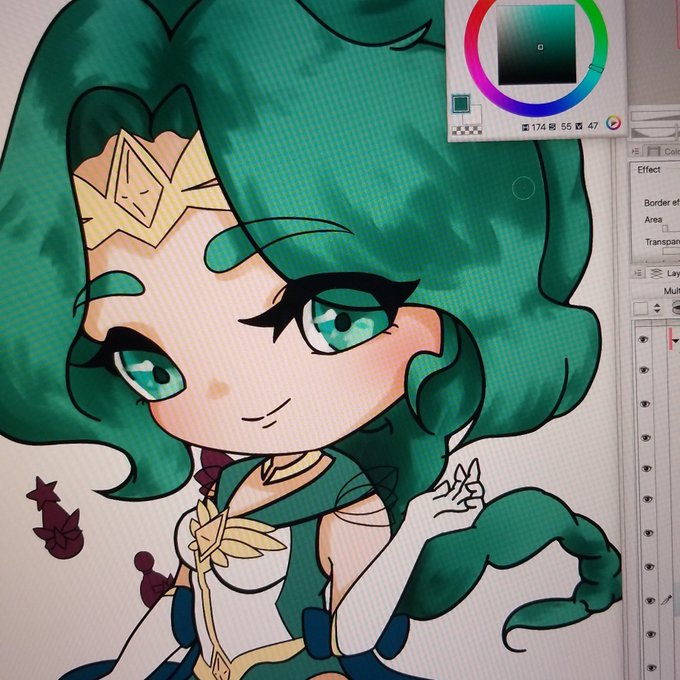Select the checkered transparent color swatch
This screenshot has height=680, width=680.
point(467,130)
